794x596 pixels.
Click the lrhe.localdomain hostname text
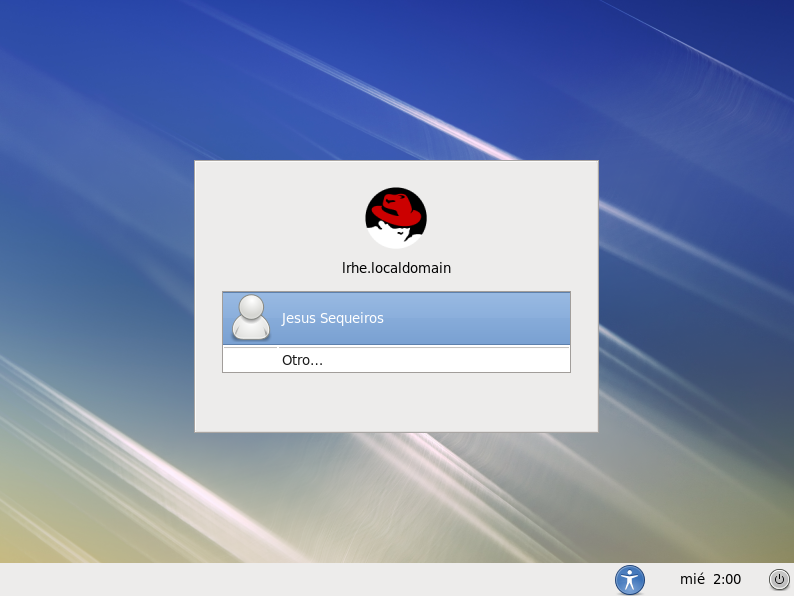coord(396,268)
